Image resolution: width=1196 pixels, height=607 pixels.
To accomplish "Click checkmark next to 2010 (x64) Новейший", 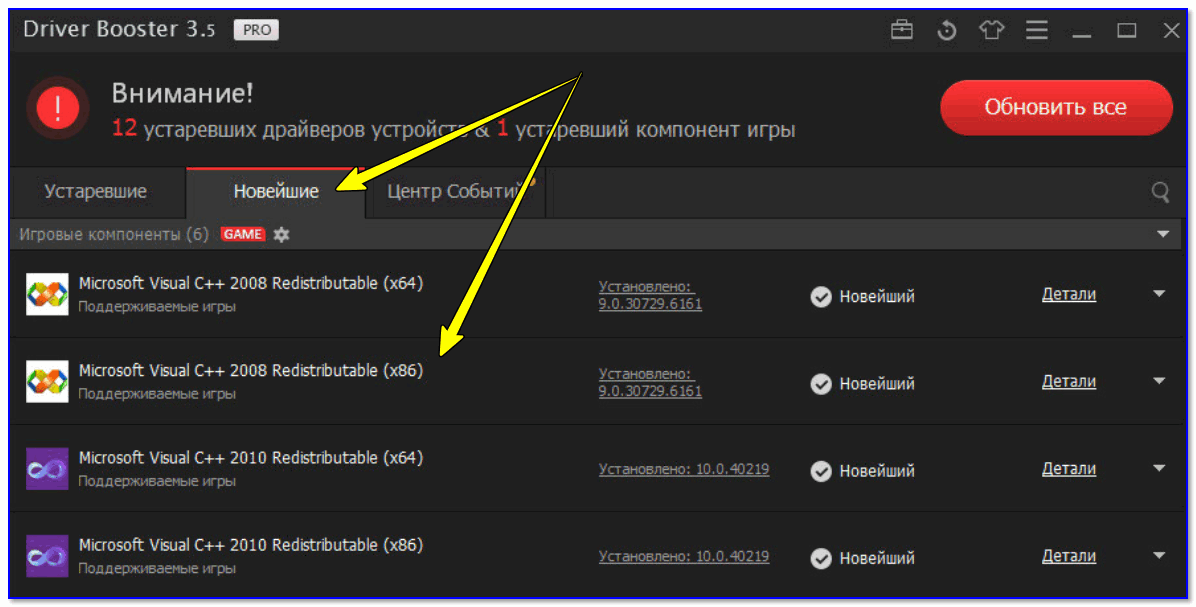I will click(x=821, y=471).
